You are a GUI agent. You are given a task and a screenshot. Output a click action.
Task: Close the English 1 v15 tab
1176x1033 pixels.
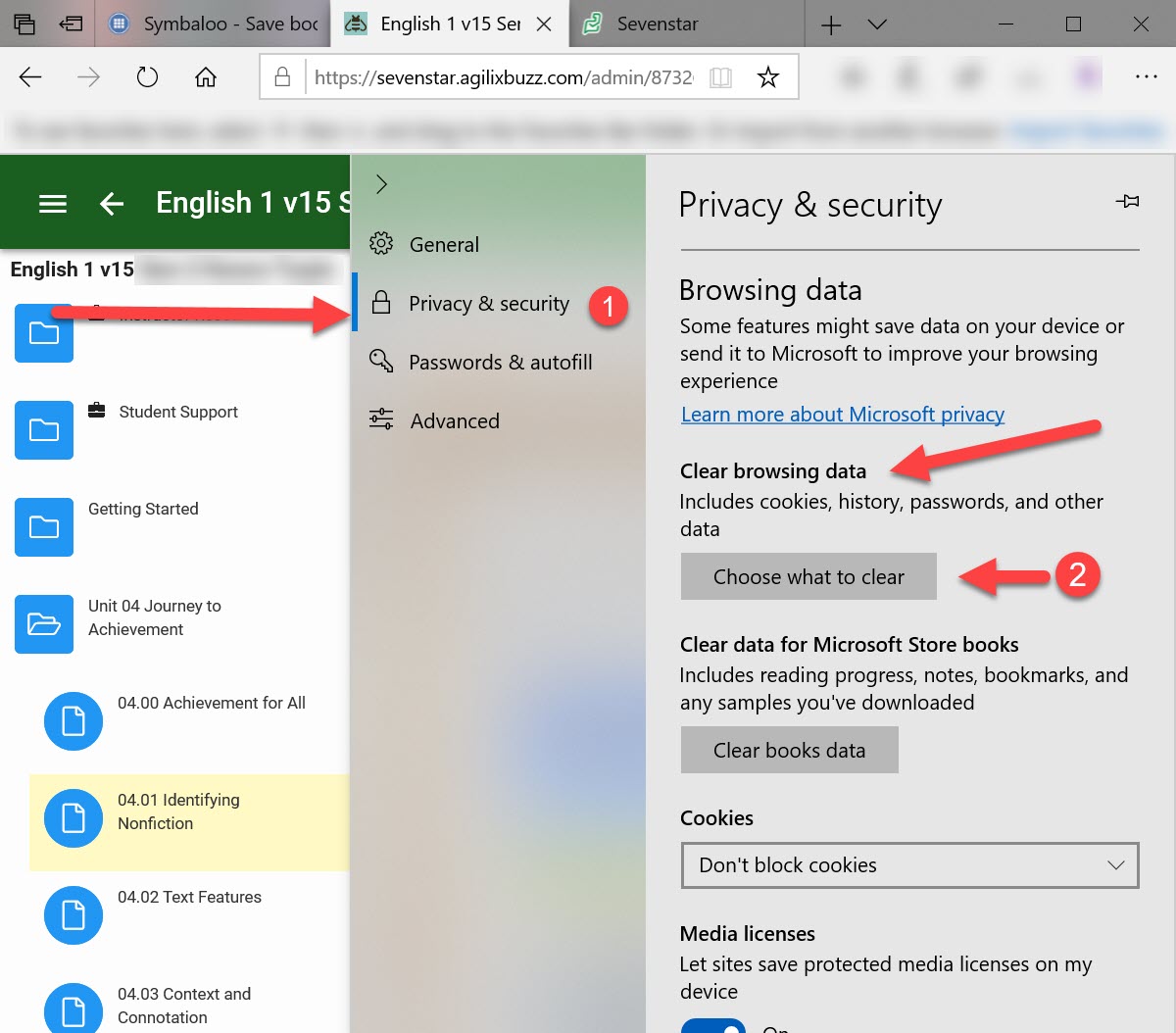pyautogui.click(x=544, y=25)
